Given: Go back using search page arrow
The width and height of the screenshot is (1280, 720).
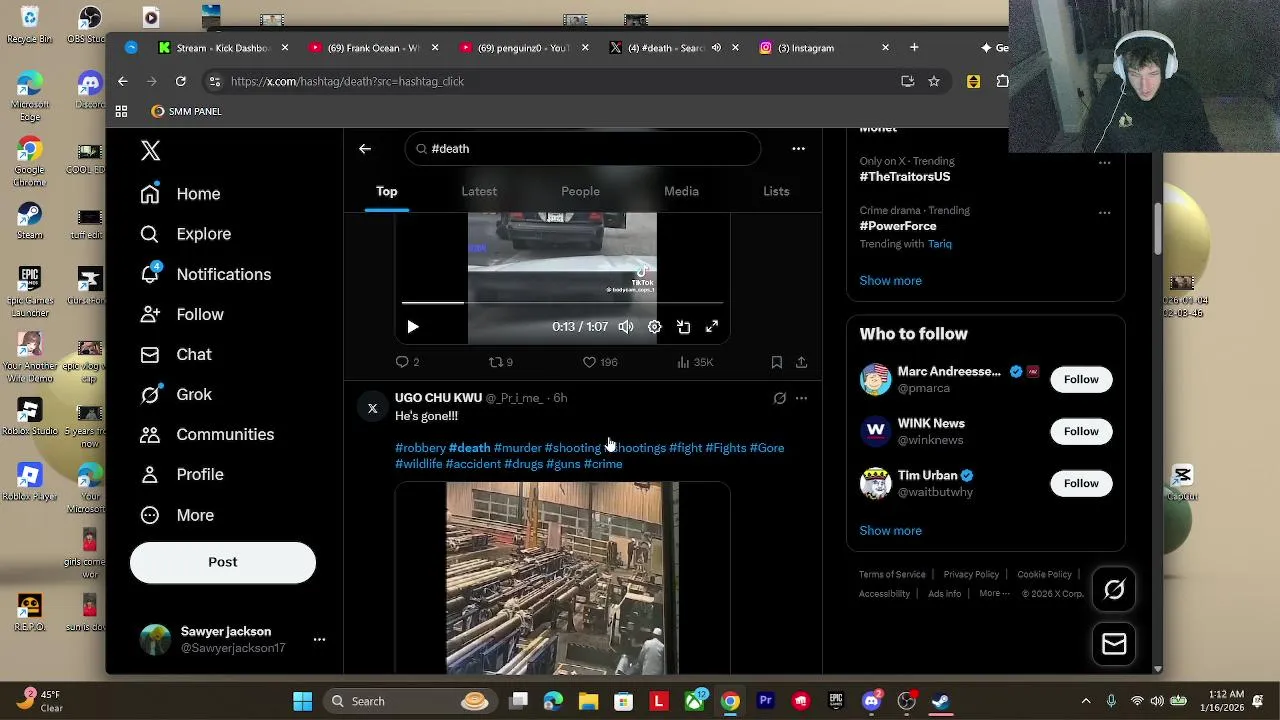Looking at the screenshot, I should coord(365,149).
